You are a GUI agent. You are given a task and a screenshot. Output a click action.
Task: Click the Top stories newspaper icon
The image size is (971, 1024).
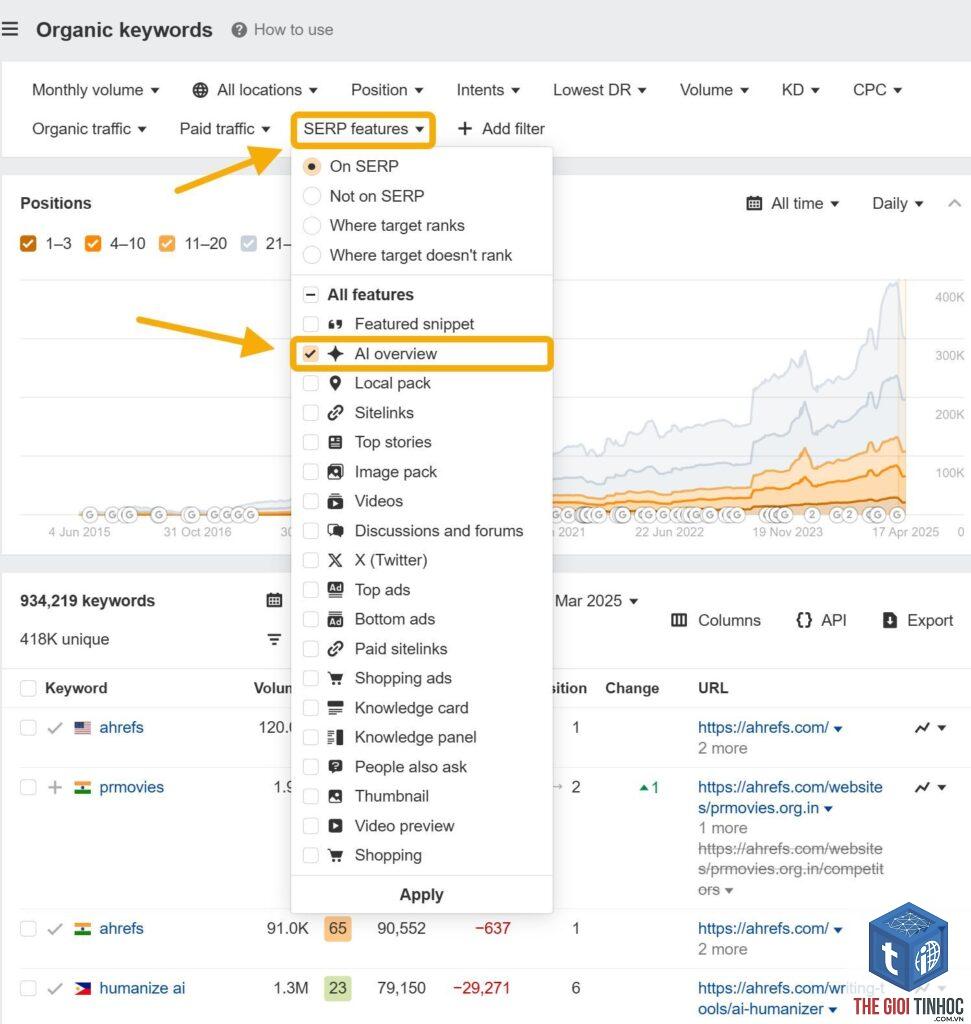point(335,442)
